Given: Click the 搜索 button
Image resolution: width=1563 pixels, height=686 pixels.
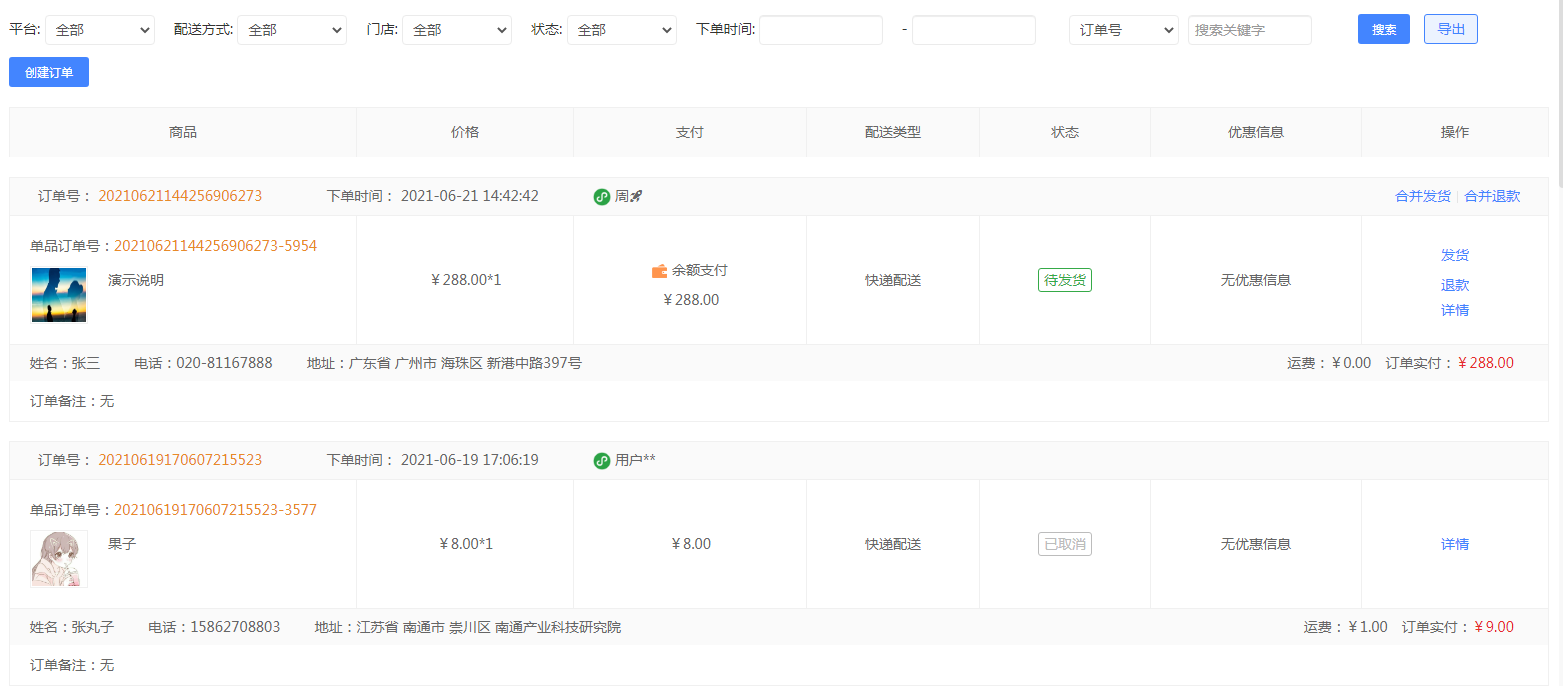Looking at the screenshot, I should [1384, 29].
